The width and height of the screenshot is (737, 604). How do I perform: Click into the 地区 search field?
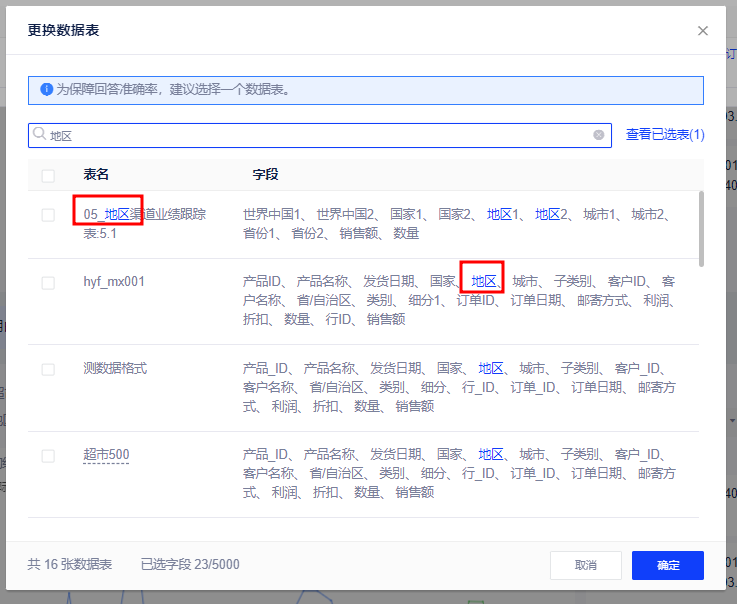[x=320, y=135]
